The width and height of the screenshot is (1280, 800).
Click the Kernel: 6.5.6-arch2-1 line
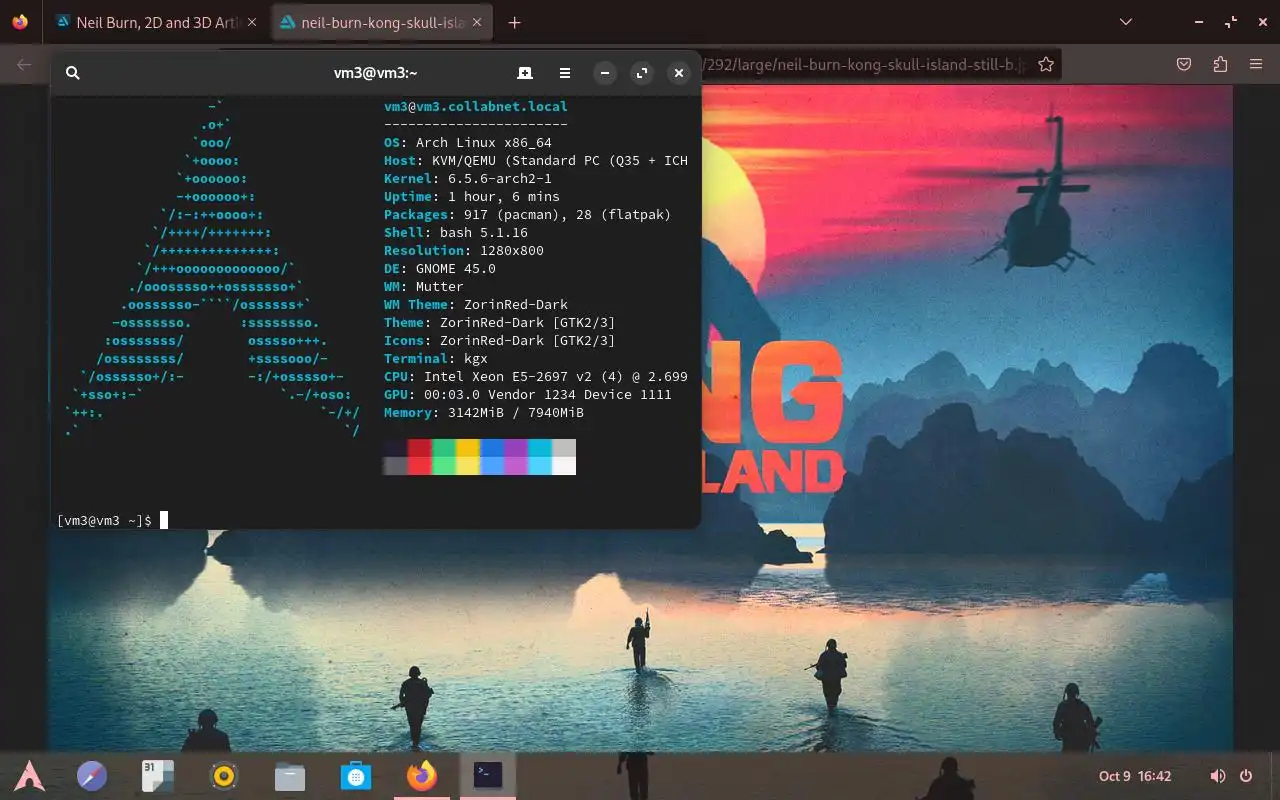(468, 178)
